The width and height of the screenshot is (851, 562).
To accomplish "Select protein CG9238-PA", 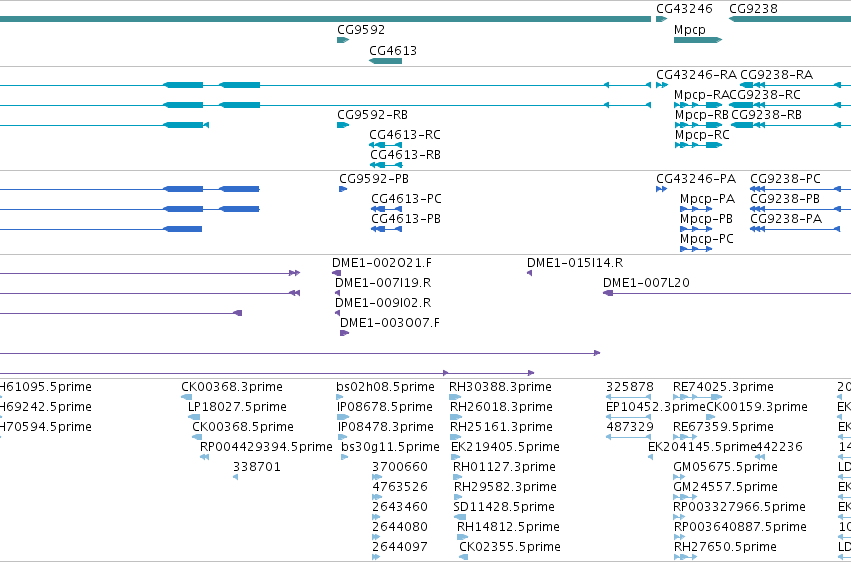I will (x=796, y=229).
